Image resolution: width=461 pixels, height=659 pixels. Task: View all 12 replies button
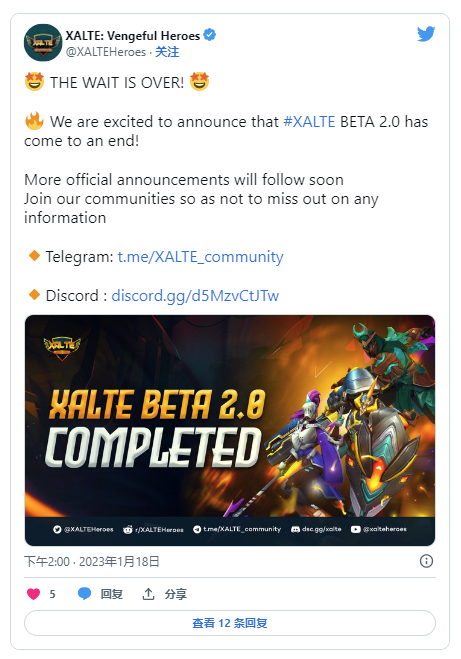coord(230,623)
